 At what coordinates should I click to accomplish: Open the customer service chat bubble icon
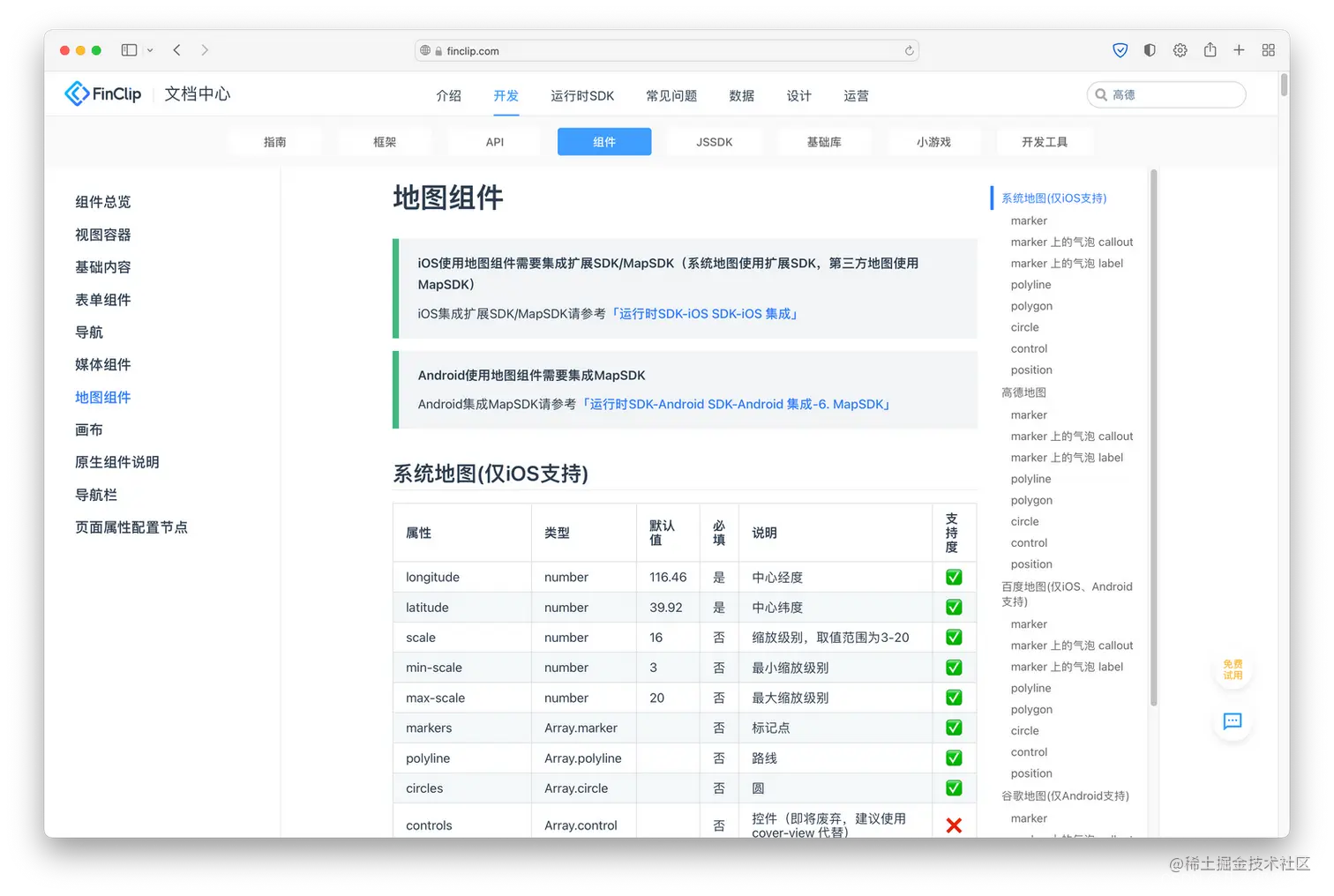point(1232,722)
